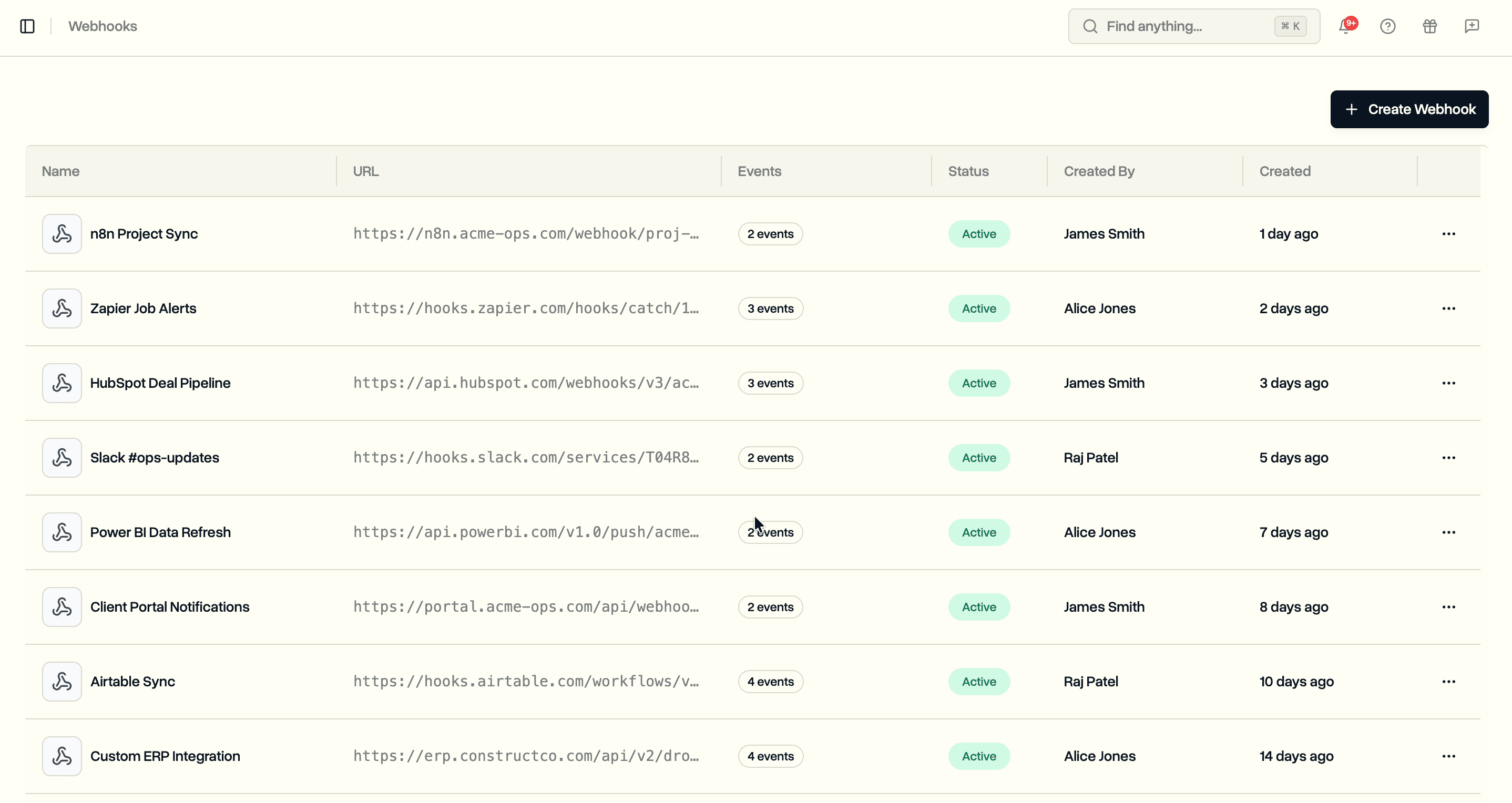The height and width of the screenshot is (803, 1512).
Task: Open the actions menu for Client Portal Notifications
Action: pyautogui.click(x=1448, y=606)
